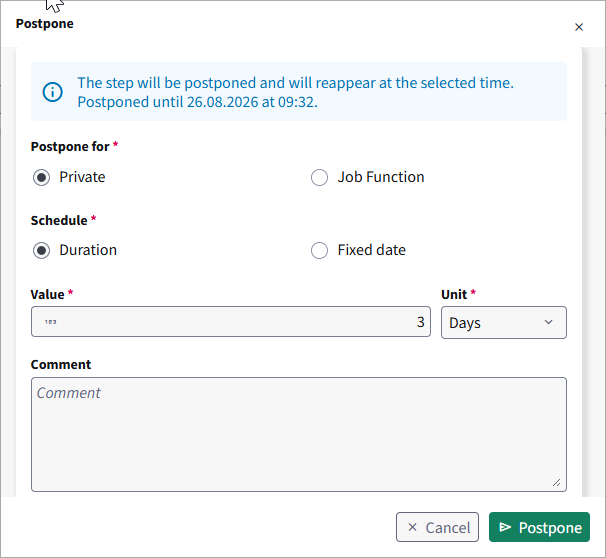
Task: Click the 'Postpone for' field label
Action: pos(70,146)
